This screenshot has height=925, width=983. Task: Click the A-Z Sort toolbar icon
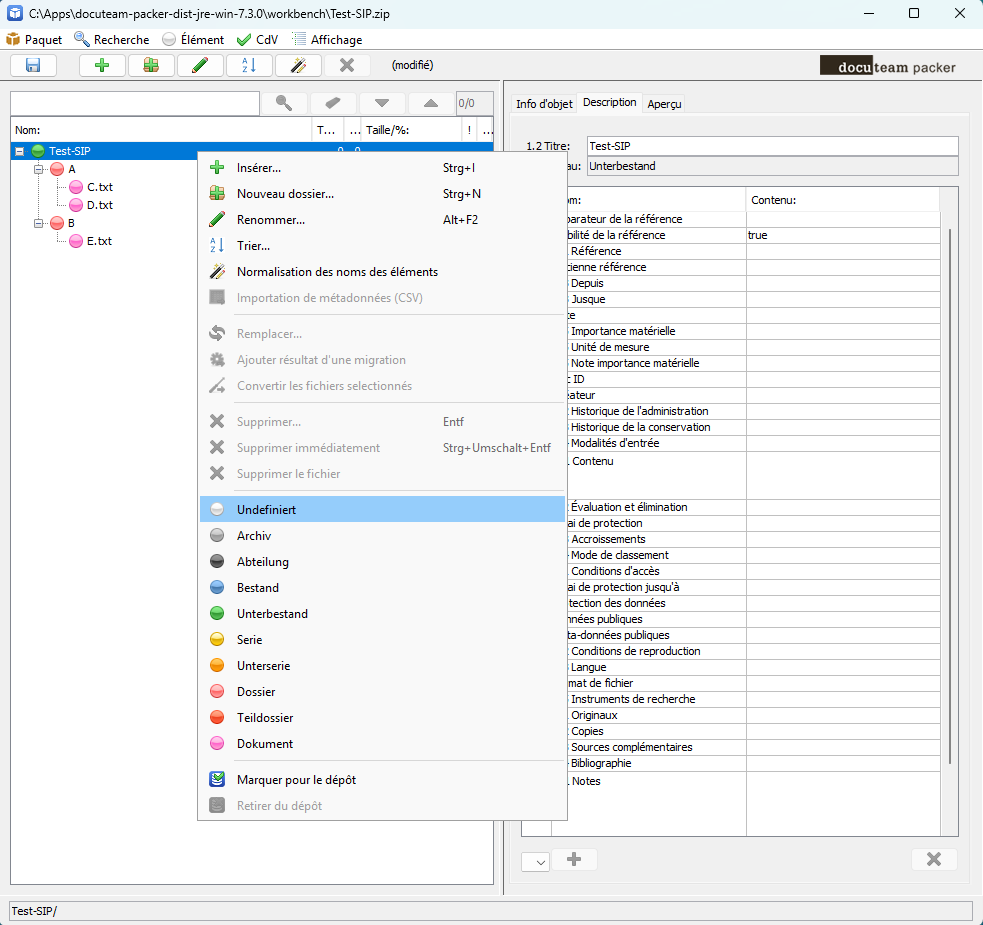[249, 65]
